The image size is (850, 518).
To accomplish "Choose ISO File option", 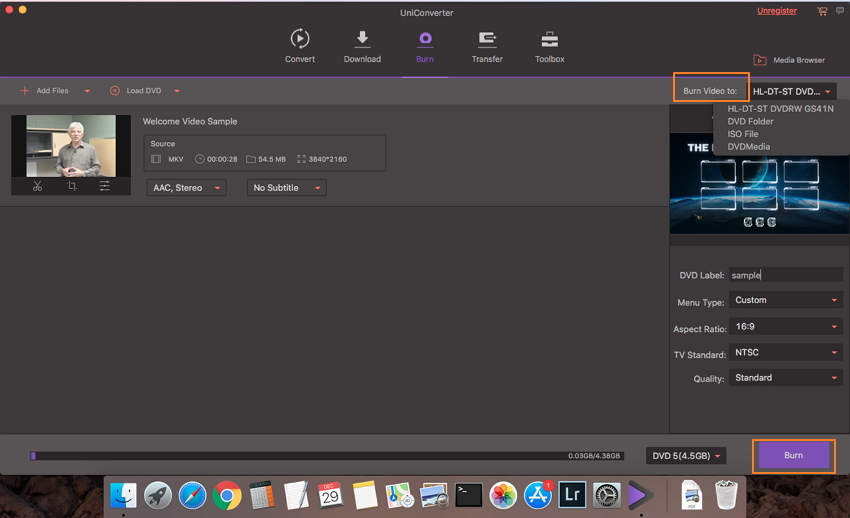I will (x=743, y=134).
